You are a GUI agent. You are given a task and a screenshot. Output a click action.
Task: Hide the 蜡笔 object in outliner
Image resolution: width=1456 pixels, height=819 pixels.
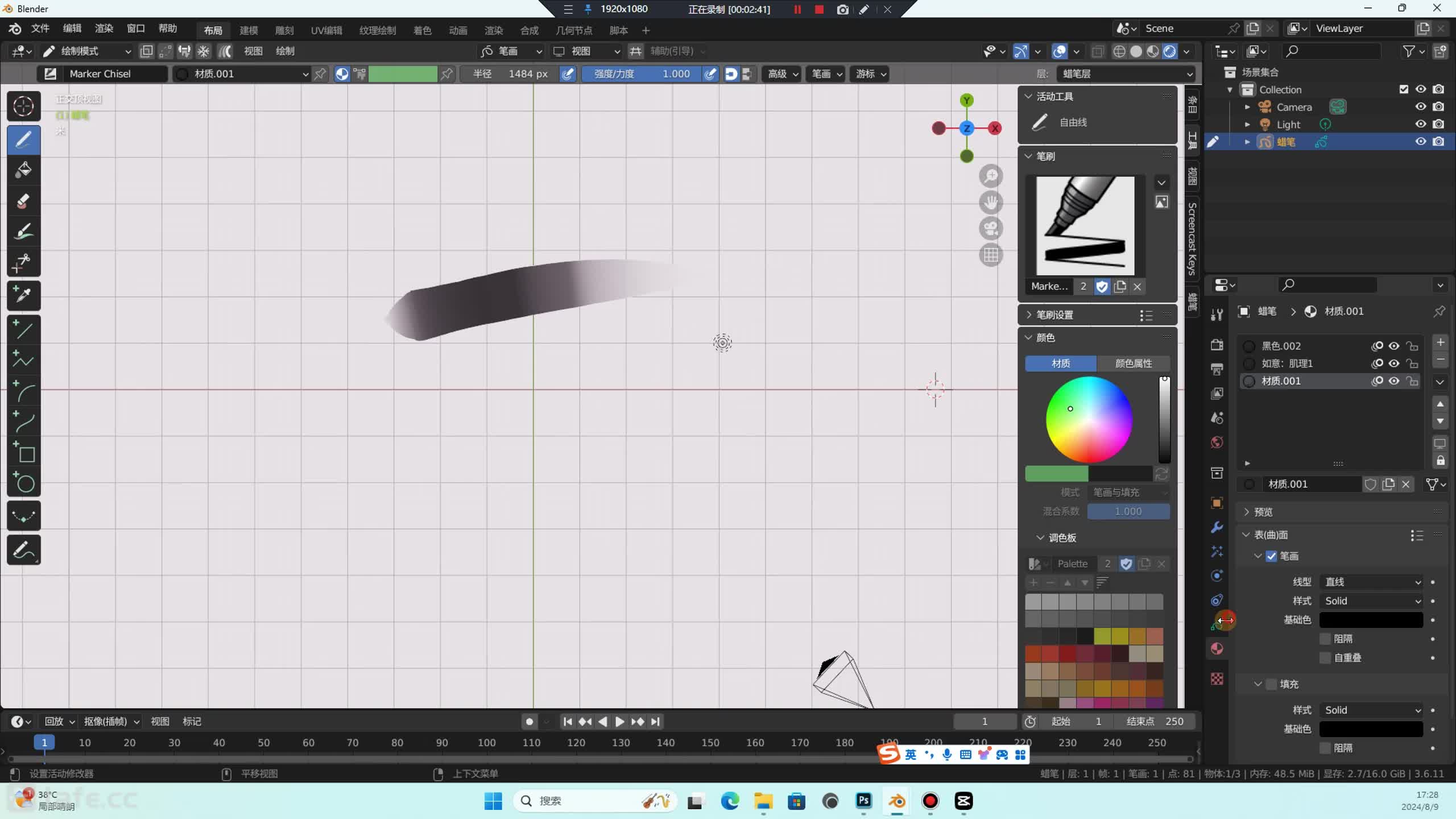(x=1421, y=142)
